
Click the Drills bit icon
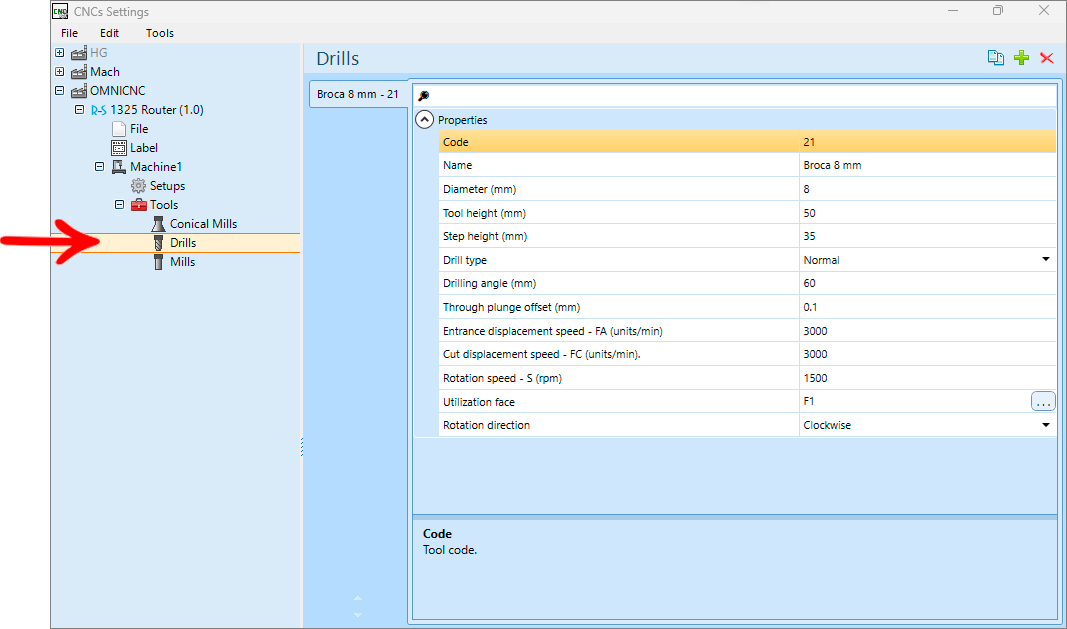[x=158, y=243]
